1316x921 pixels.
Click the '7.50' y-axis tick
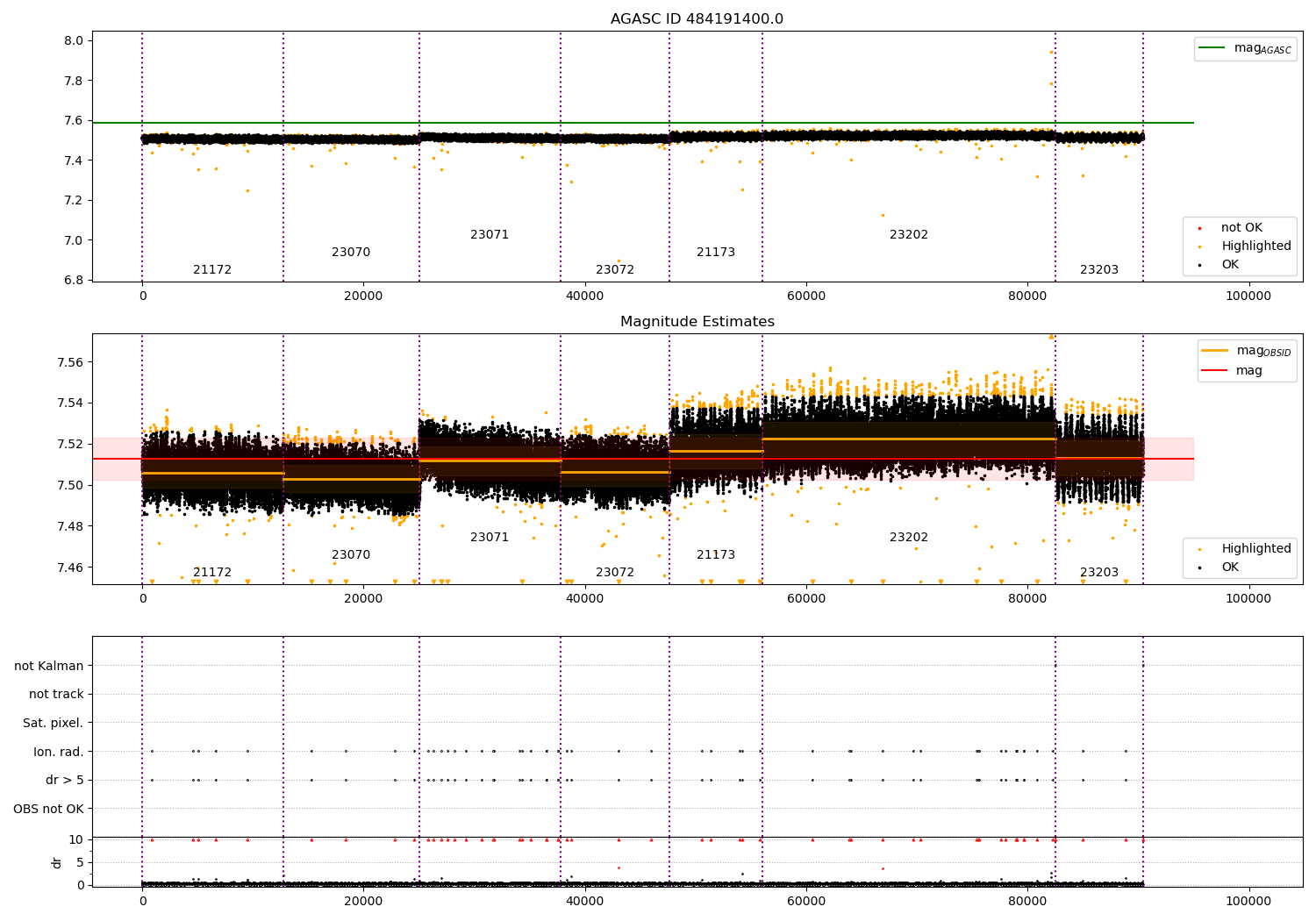pyautogui.click(x=70, y=485)
